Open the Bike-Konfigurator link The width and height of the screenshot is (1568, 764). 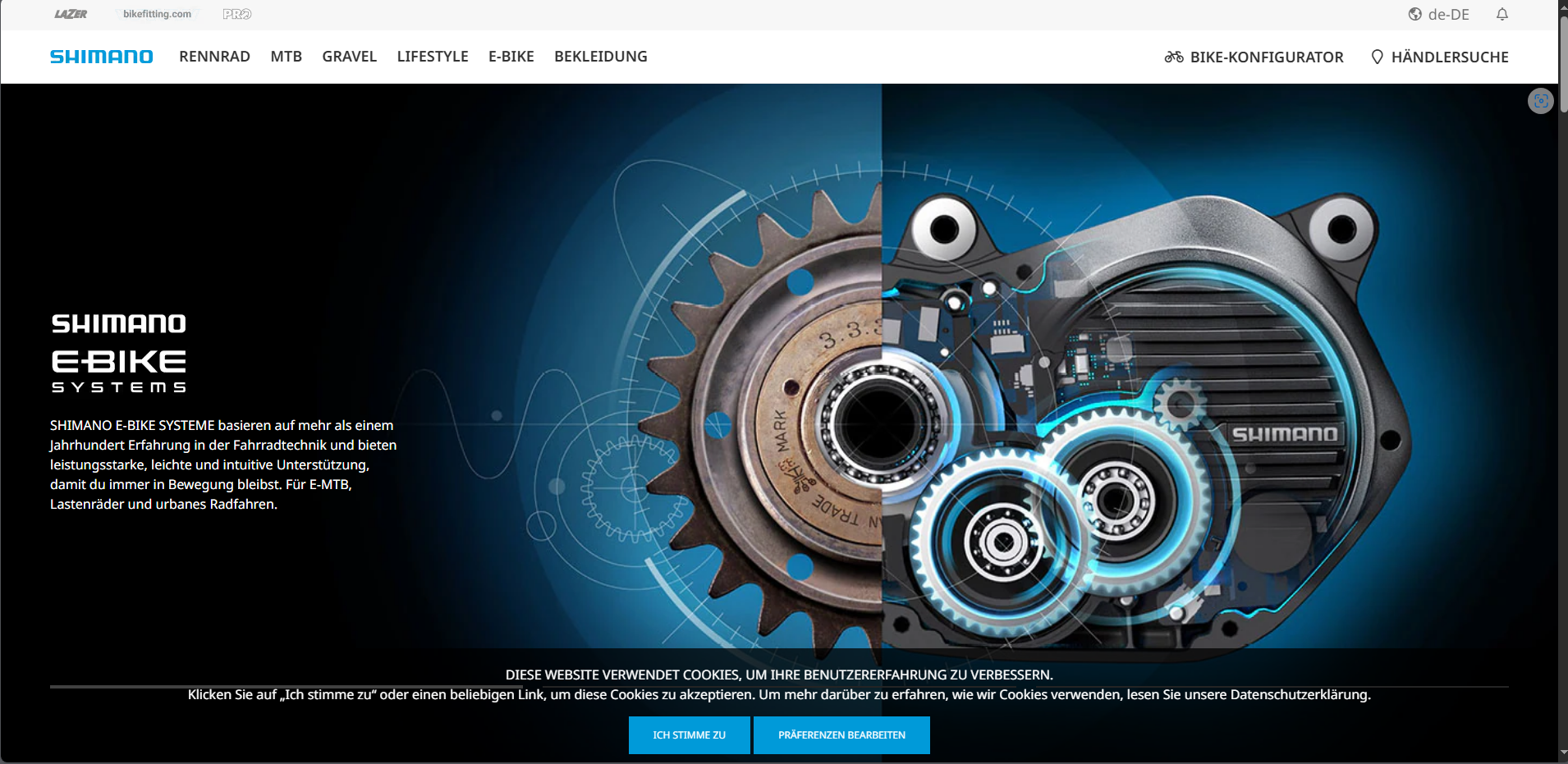(1254, 57)
